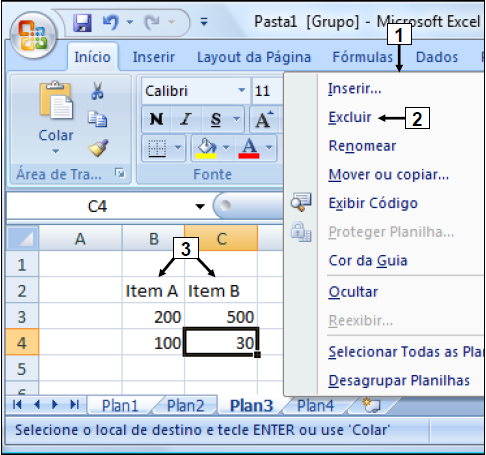Toggle italic formatting

186,119
